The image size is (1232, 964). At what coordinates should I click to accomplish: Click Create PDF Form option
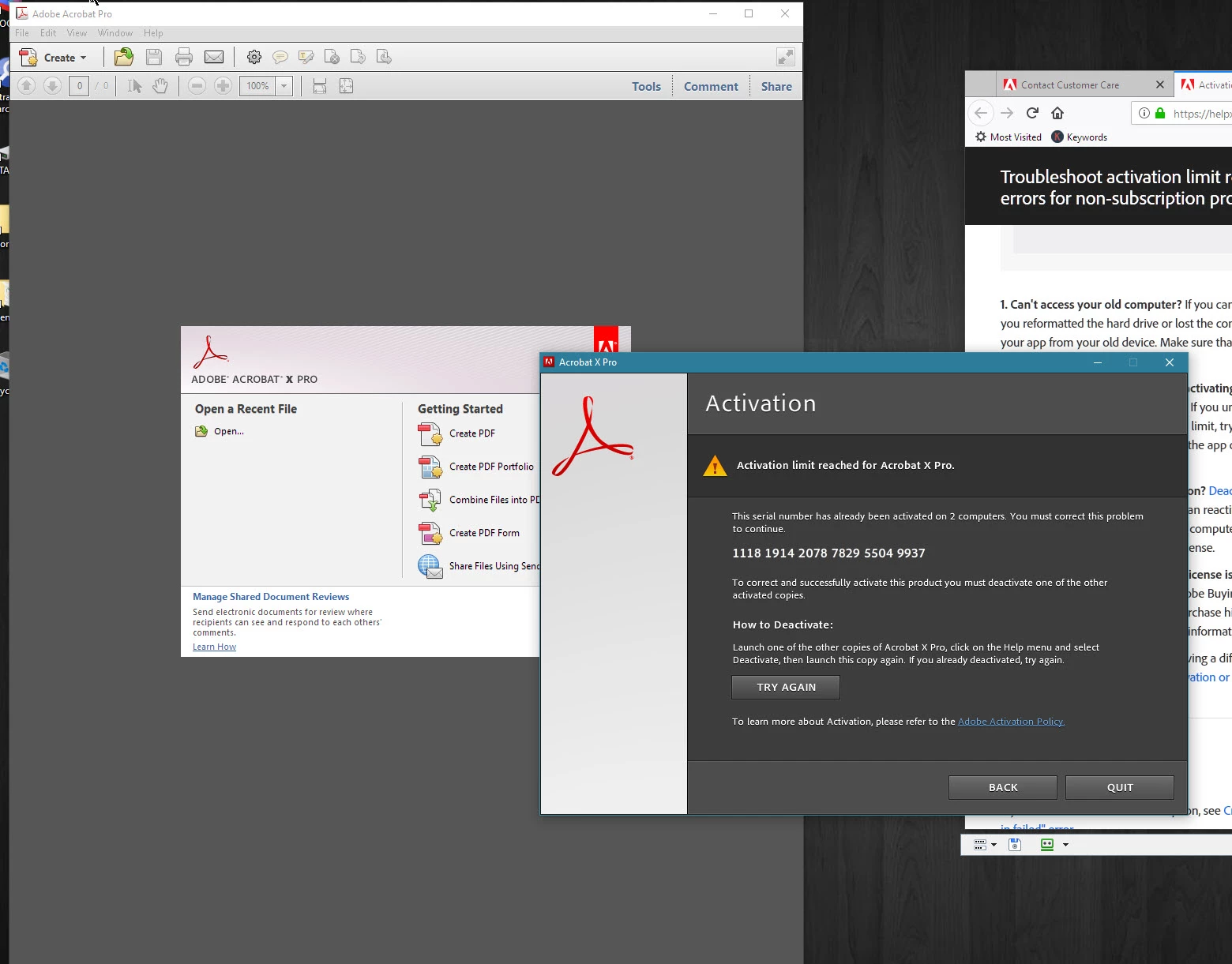click(x=469, y=533)
